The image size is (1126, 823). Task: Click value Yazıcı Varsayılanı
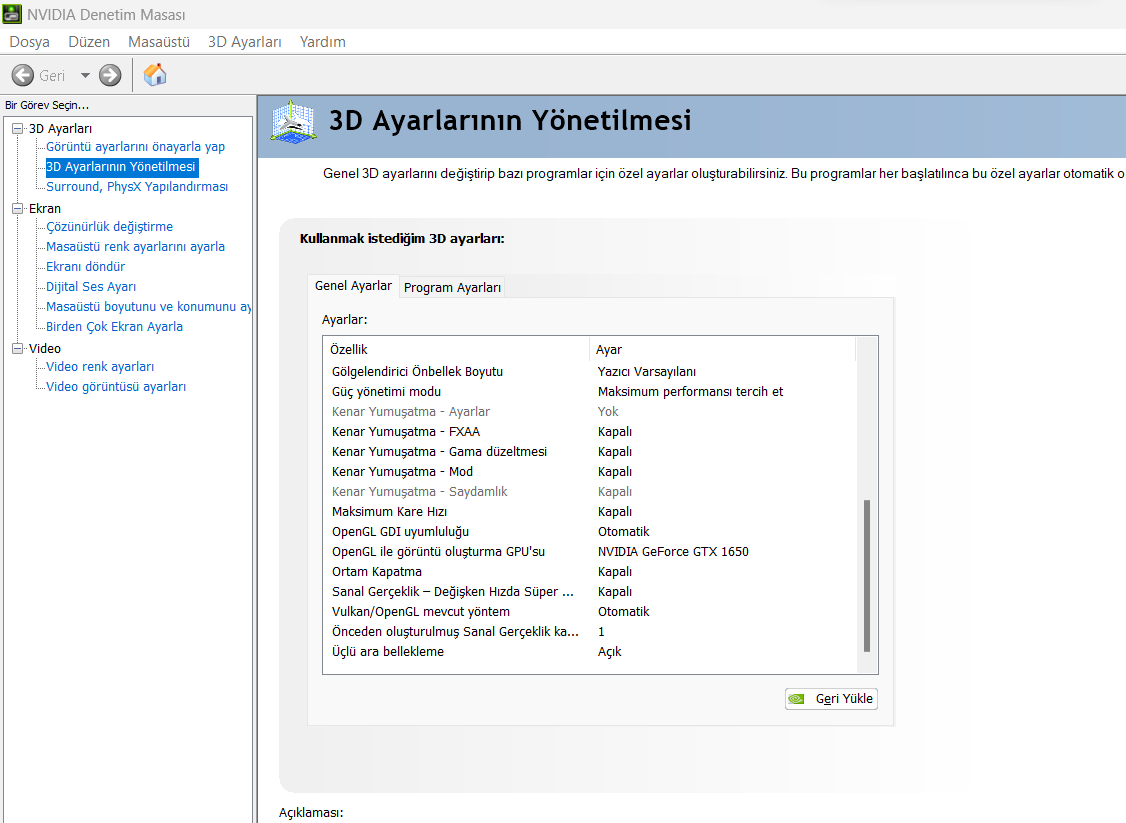click(646, 371)
